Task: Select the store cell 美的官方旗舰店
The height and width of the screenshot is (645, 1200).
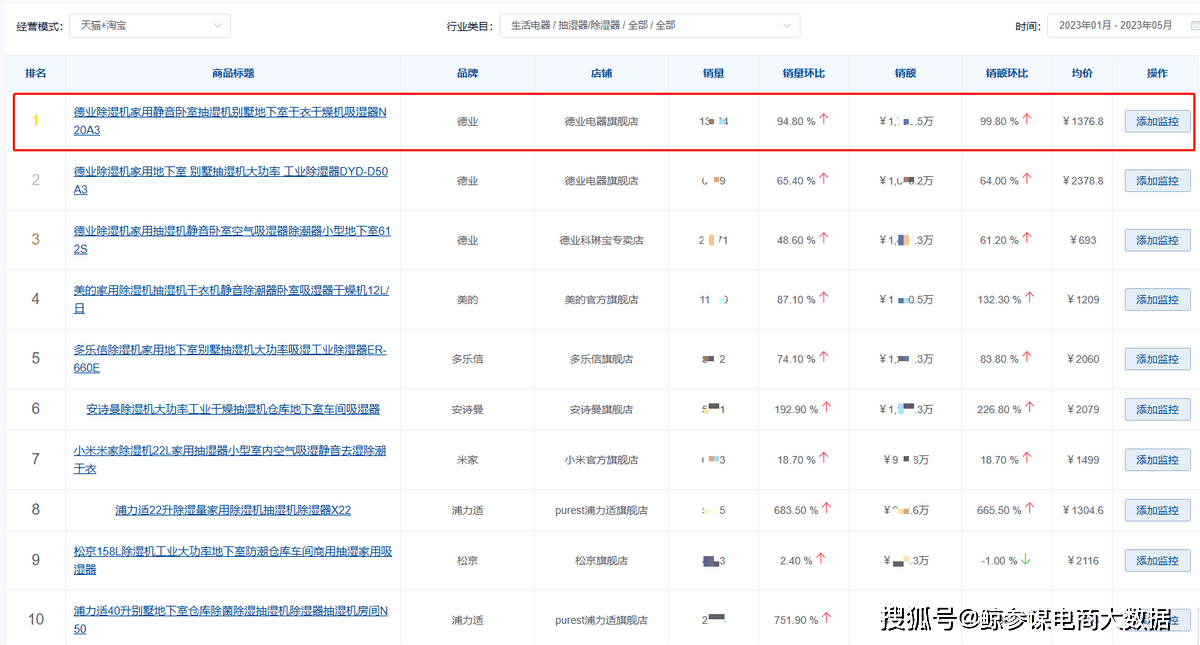Action: (601, 300)
